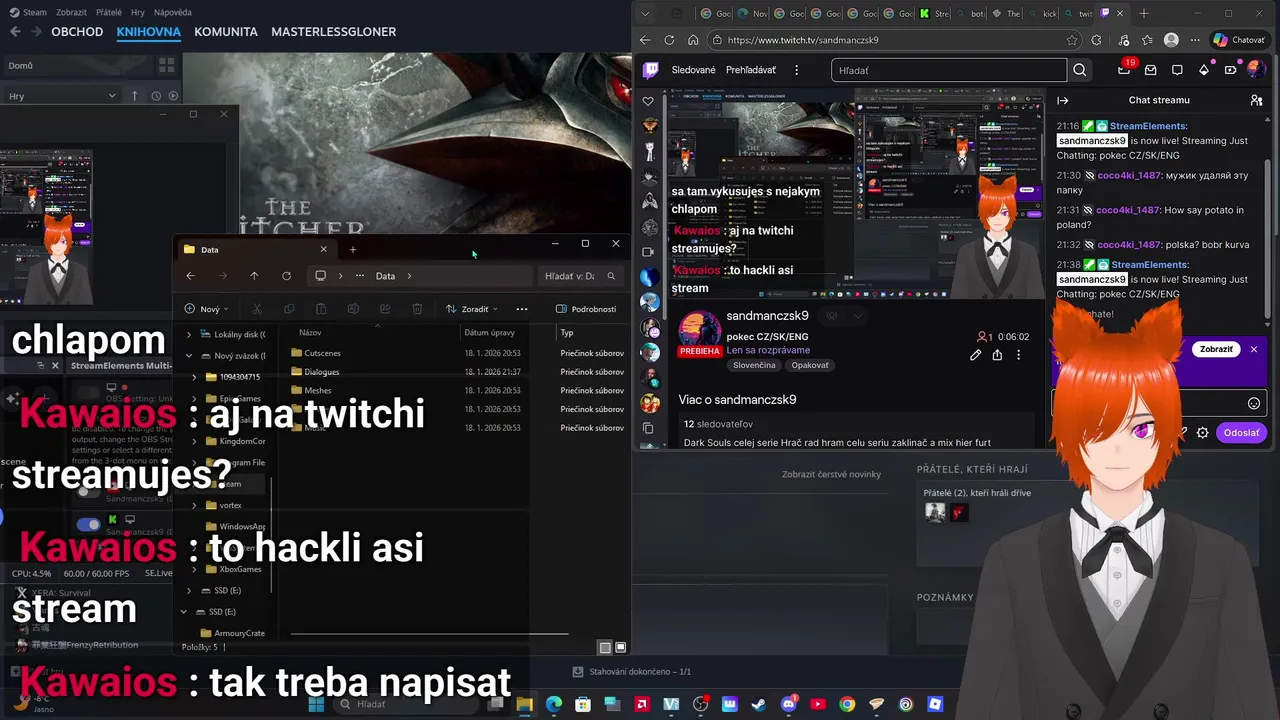The image size is (1280, 720).
Task: Select the Dialogues folder row
Action: (457, 372)
